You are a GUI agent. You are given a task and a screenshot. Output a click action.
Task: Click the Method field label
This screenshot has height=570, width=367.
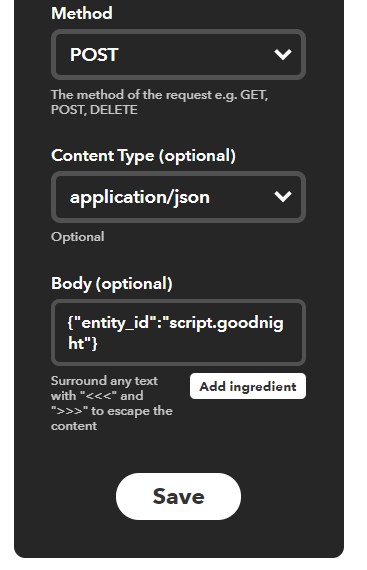point(82,13)
